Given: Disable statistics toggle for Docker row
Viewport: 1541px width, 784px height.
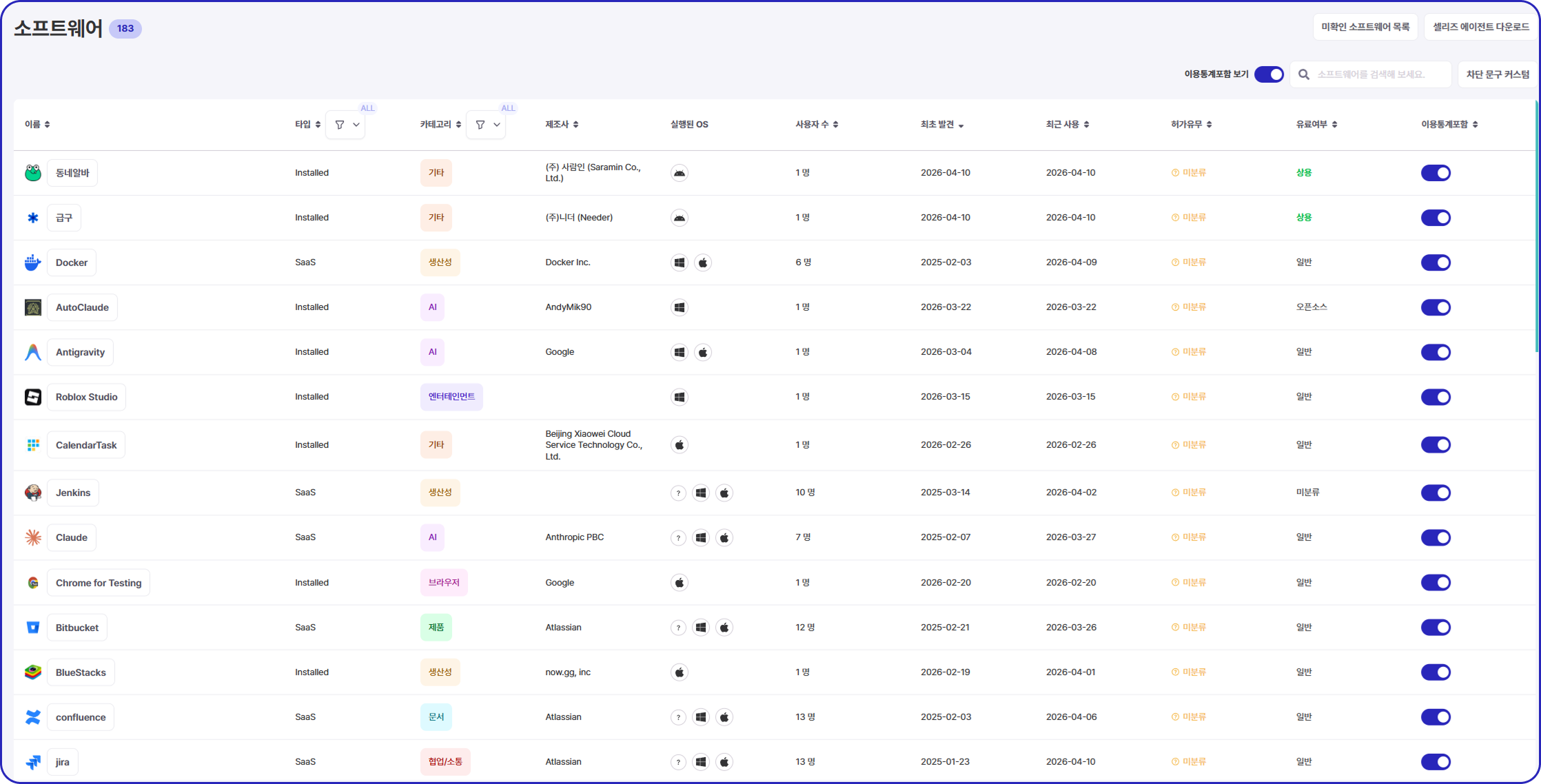Looking at the screenshot, I should tap(1435, 262).
